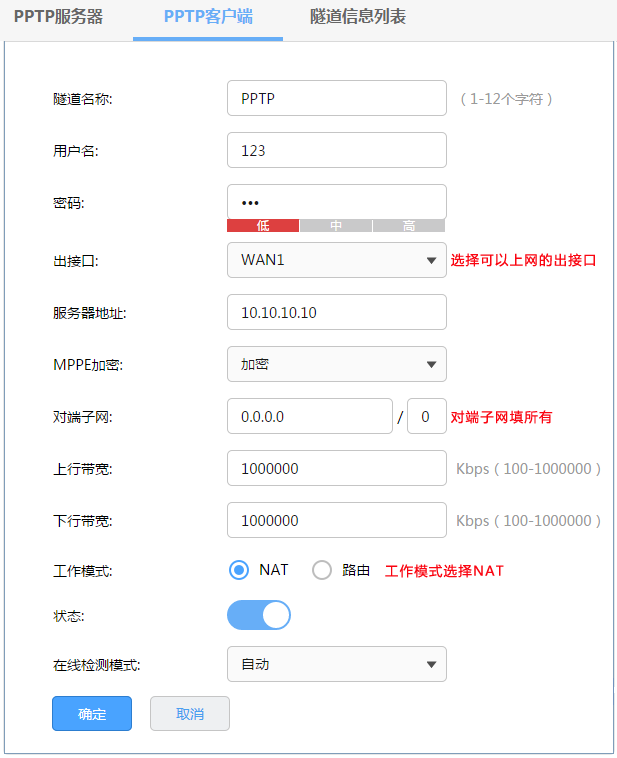Expand the MPPE加密 dropdown
The width and height of the screenshot is (617, 758).
click(x=337, y=364)
